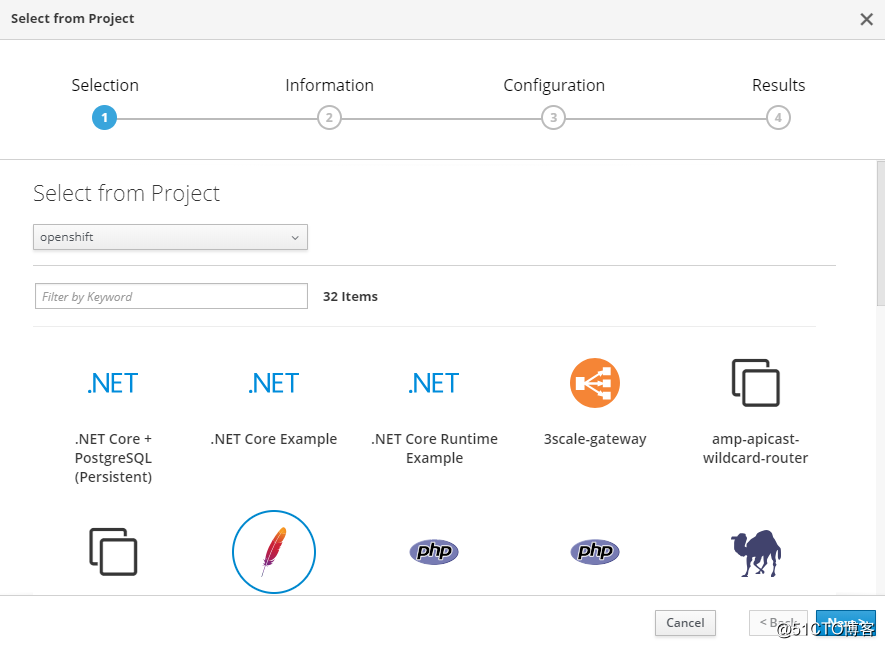Open the openshift project dropdown
885x648 pixels.
click(x=170, y=237)
